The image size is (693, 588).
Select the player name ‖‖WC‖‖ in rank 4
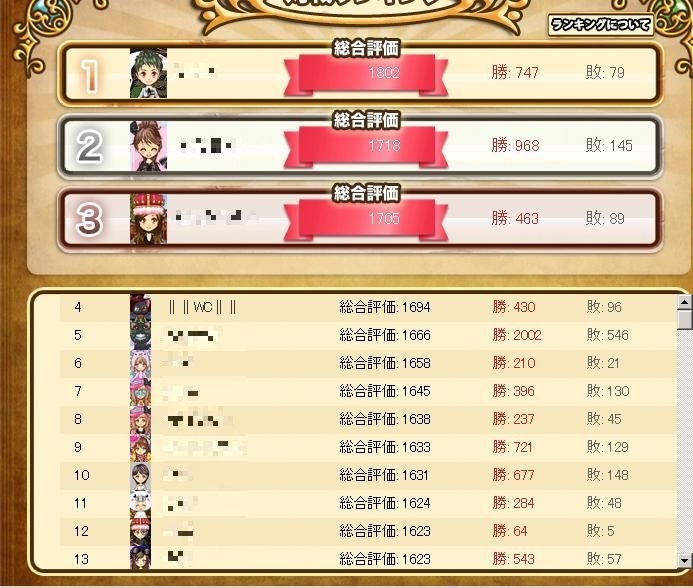coord(202,307)
